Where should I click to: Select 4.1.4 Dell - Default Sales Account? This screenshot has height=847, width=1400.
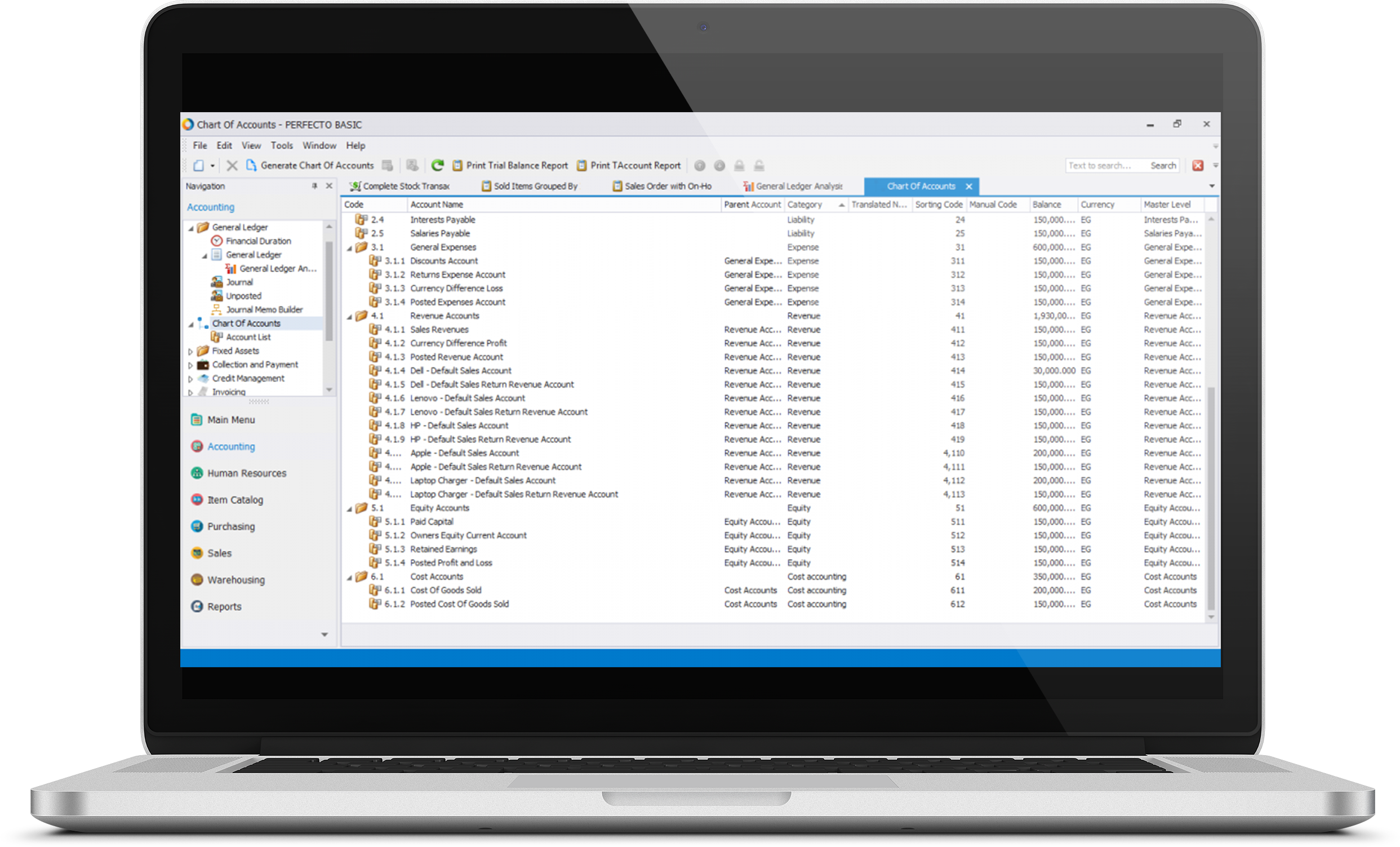(x=773, y=371)
